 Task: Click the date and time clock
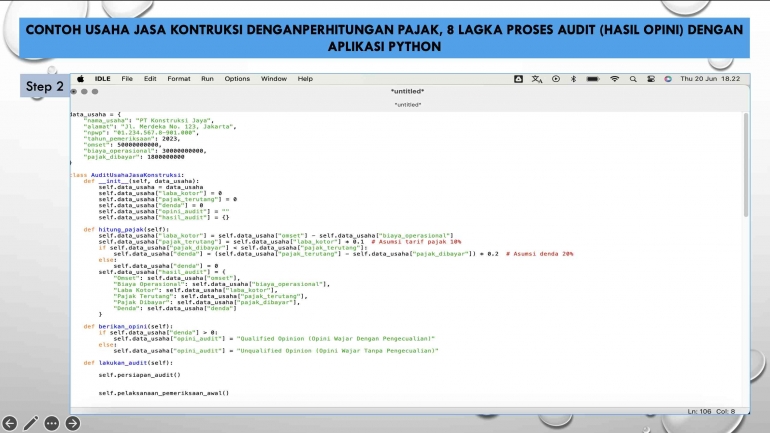(710, 79)
